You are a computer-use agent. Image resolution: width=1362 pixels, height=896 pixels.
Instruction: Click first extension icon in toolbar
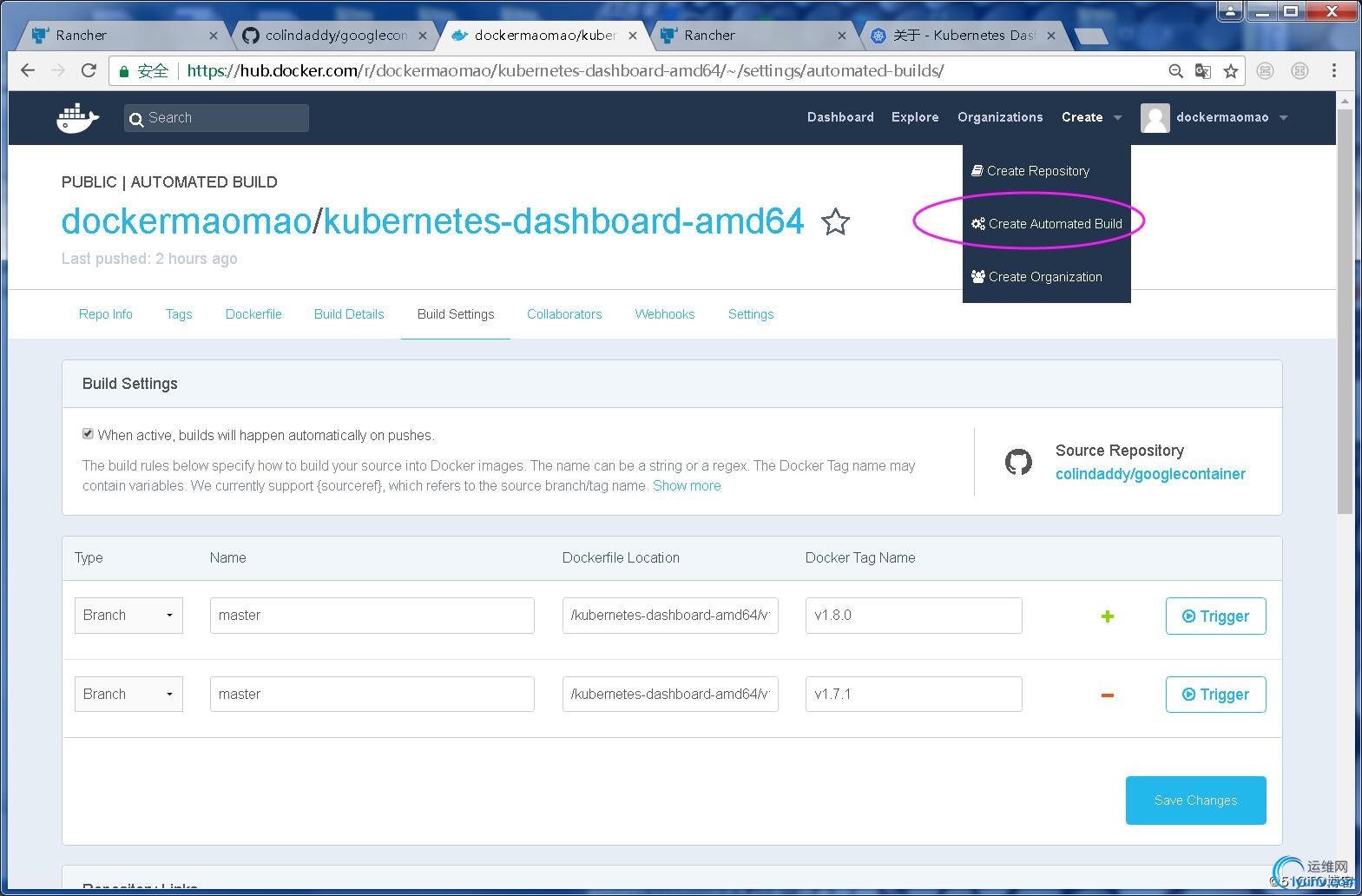[1266, 71]
